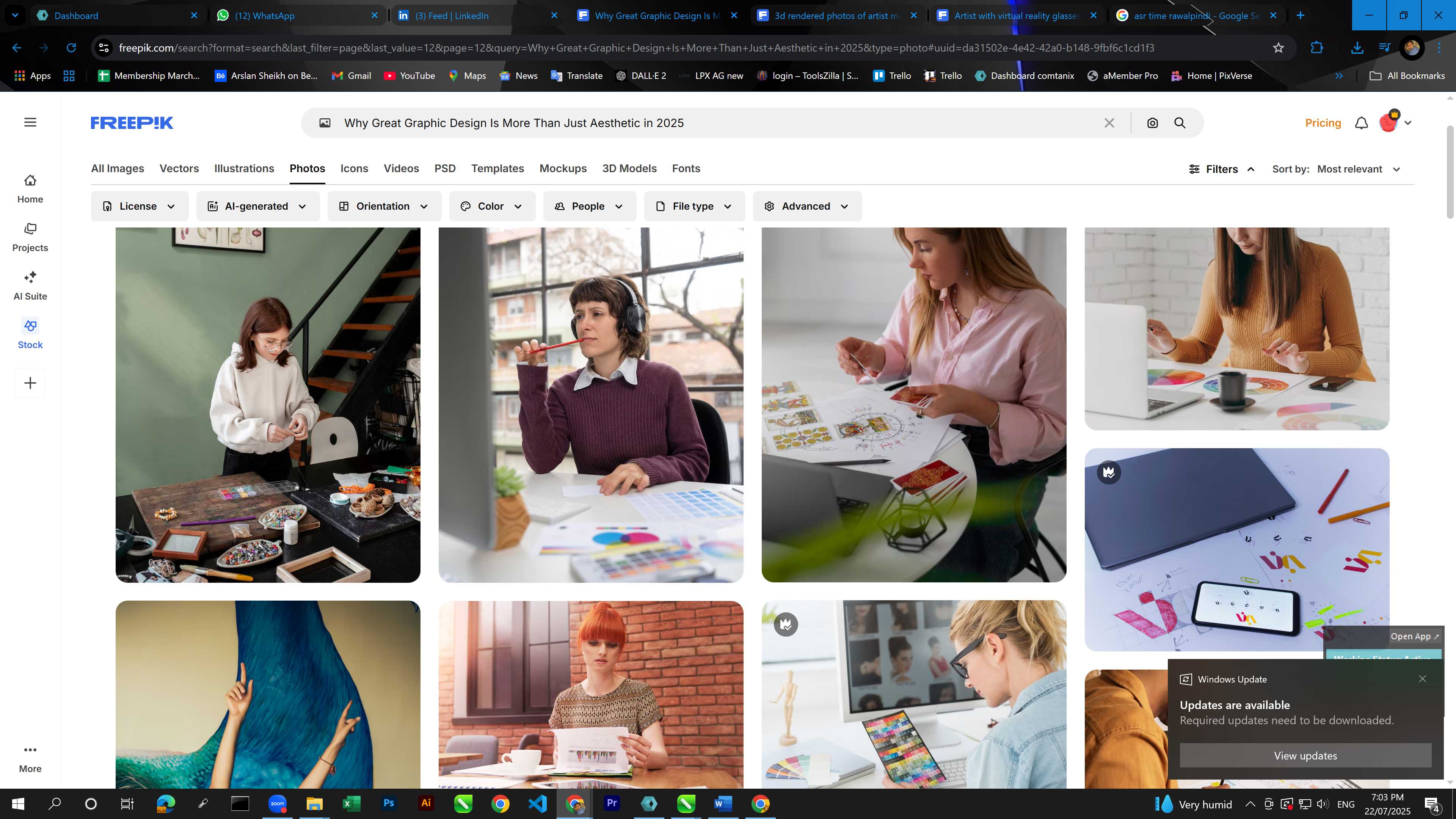
Task: Open Premiere Pro from the taskbar
Action: 612,803
